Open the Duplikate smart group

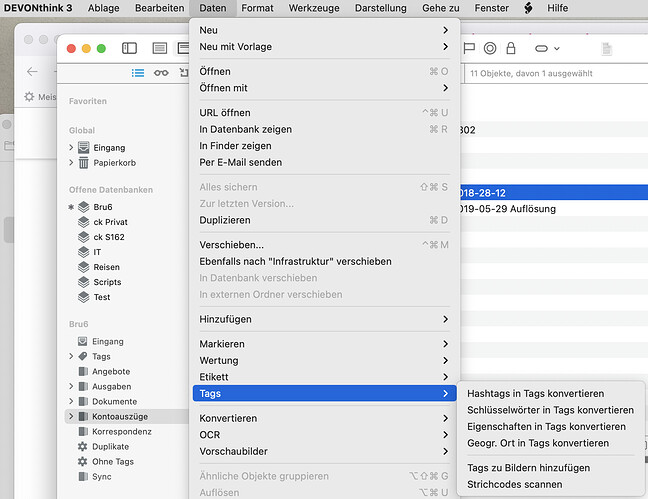coord(110,447)
